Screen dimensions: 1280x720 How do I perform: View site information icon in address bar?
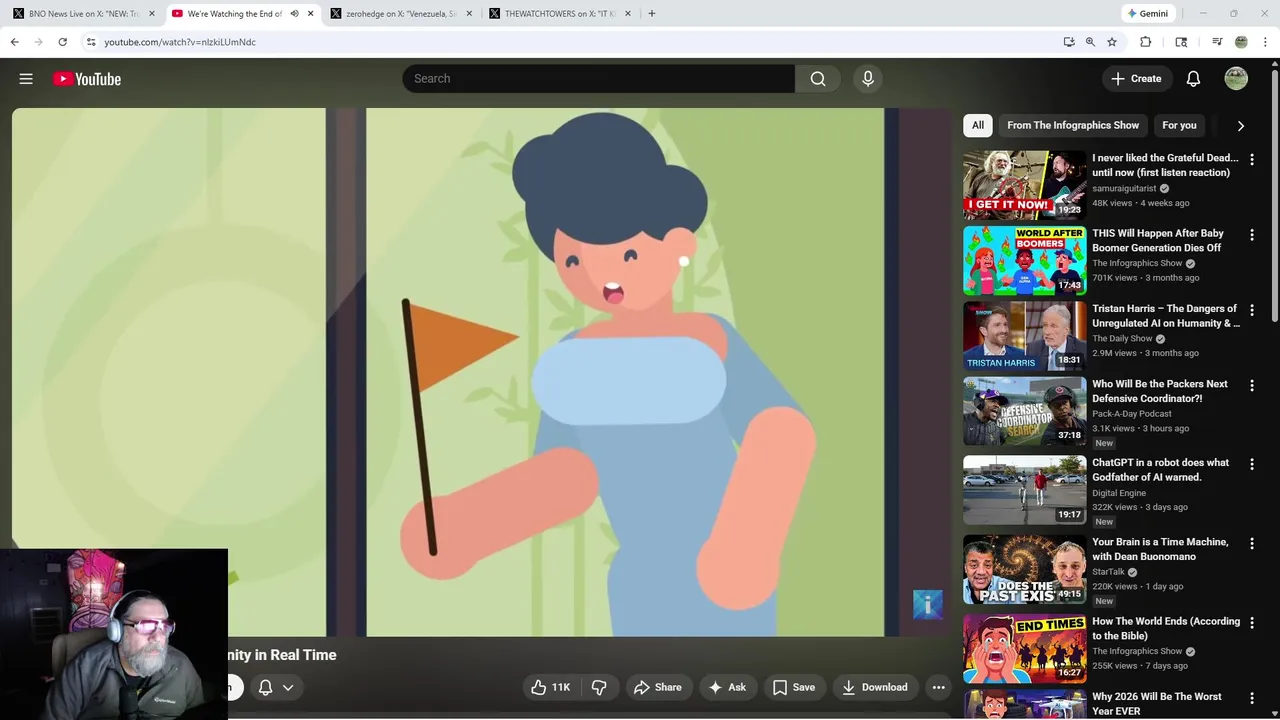coord(91,42)
